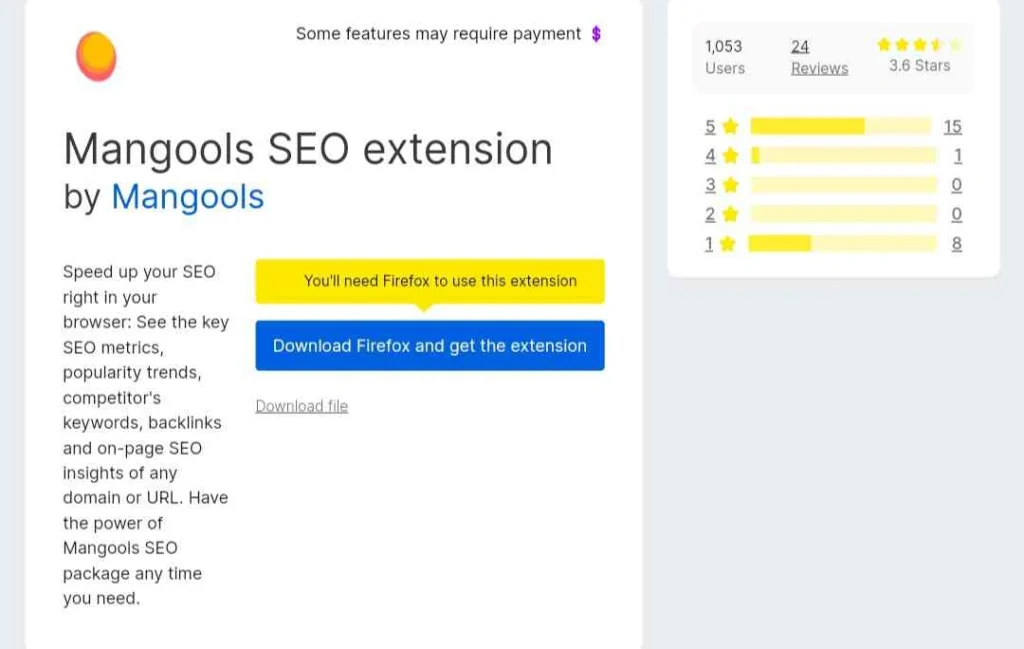
Task: Click the star icon in the 5 row
Action: coord(731,126)
